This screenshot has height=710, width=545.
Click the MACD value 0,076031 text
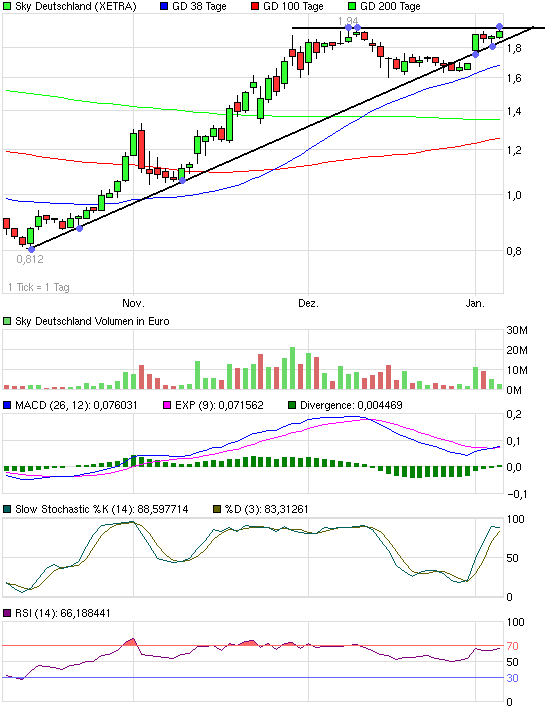pos(115,405)
